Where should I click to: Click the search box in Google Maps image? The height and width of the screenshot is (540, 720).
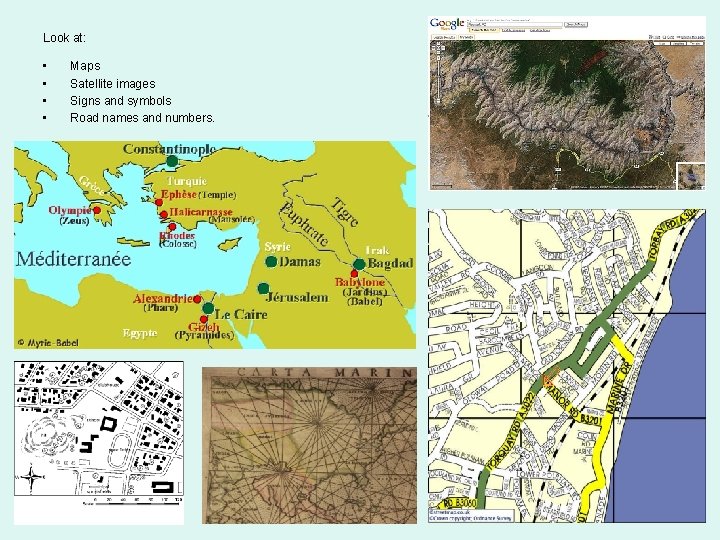515,24
